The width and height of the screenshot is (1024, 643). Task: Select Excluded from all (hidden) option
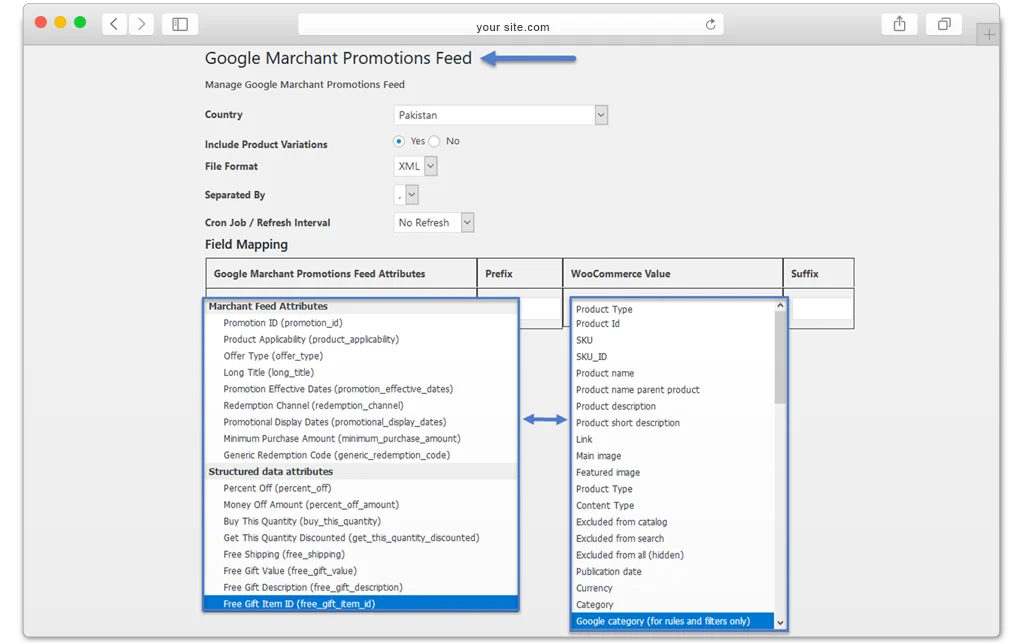point(673,555)
